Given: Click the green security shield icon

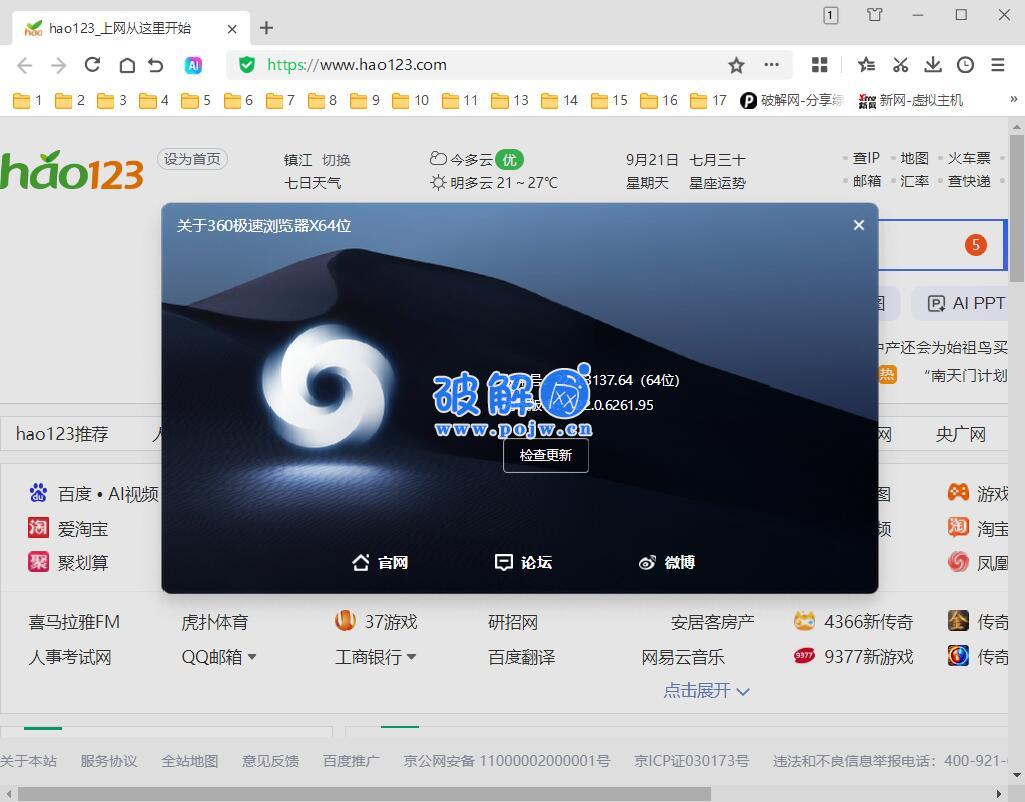Looking at the screenshot, I should 245,64.
